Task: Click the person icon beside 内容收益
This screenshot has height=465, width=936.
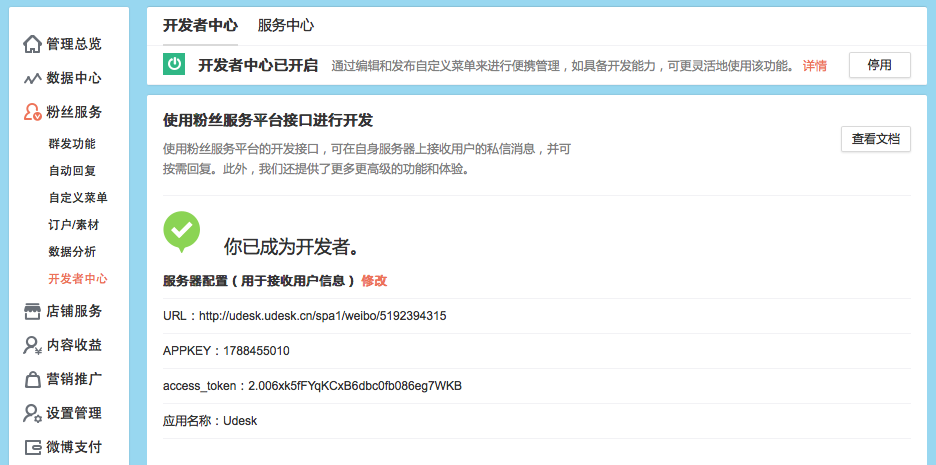Action: coord(33,345)
